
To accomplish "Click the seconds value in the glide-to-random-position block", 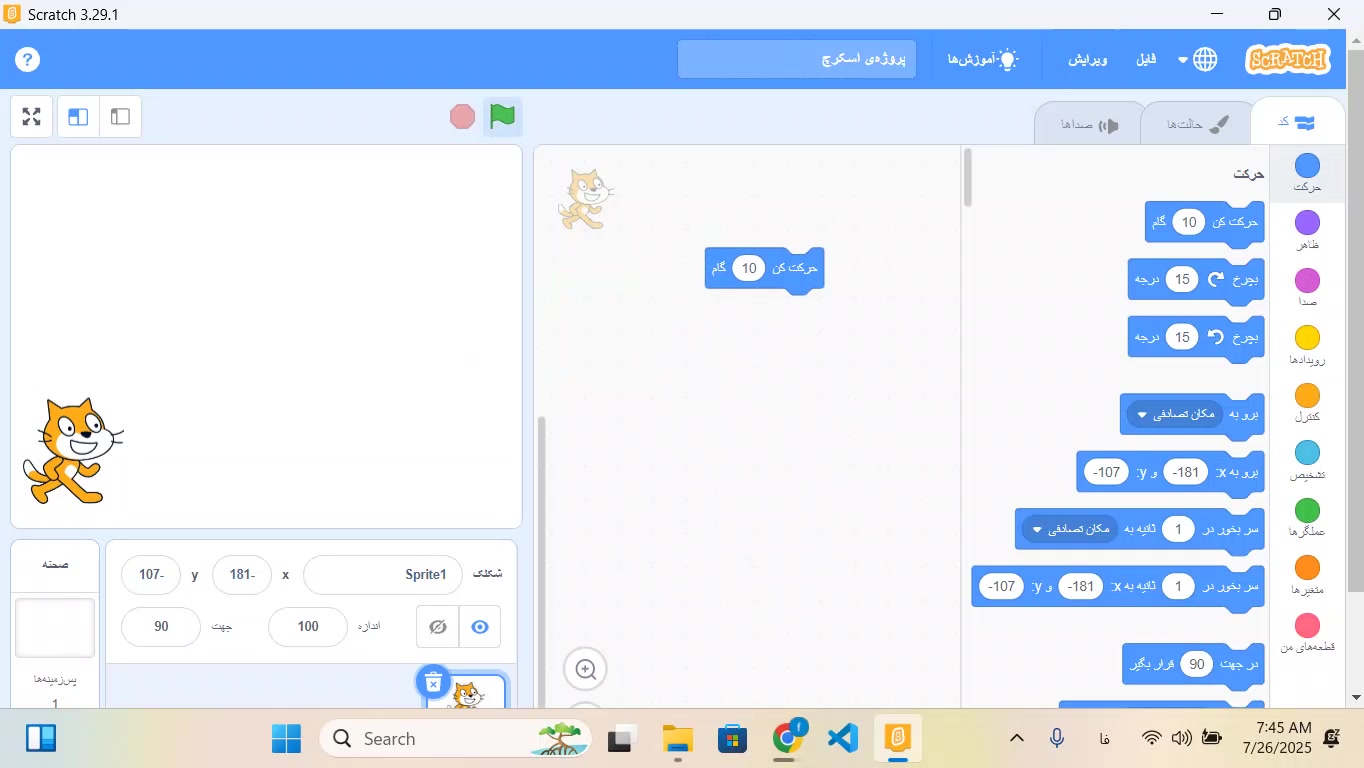I will tap(1179, 529).
